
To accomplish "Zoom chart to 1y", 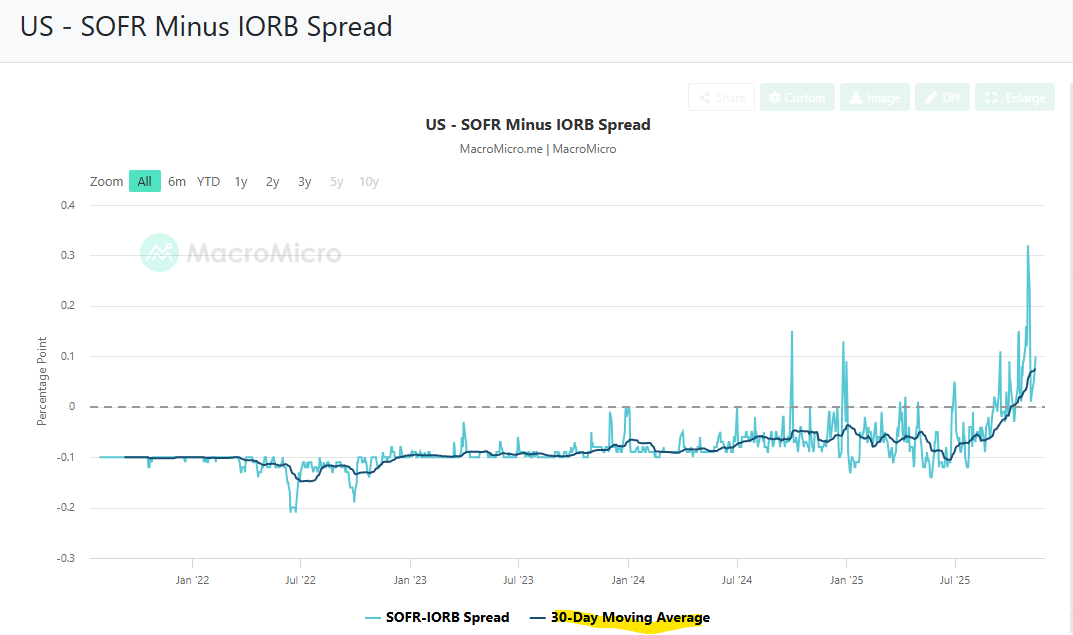I will pos(241,181).
